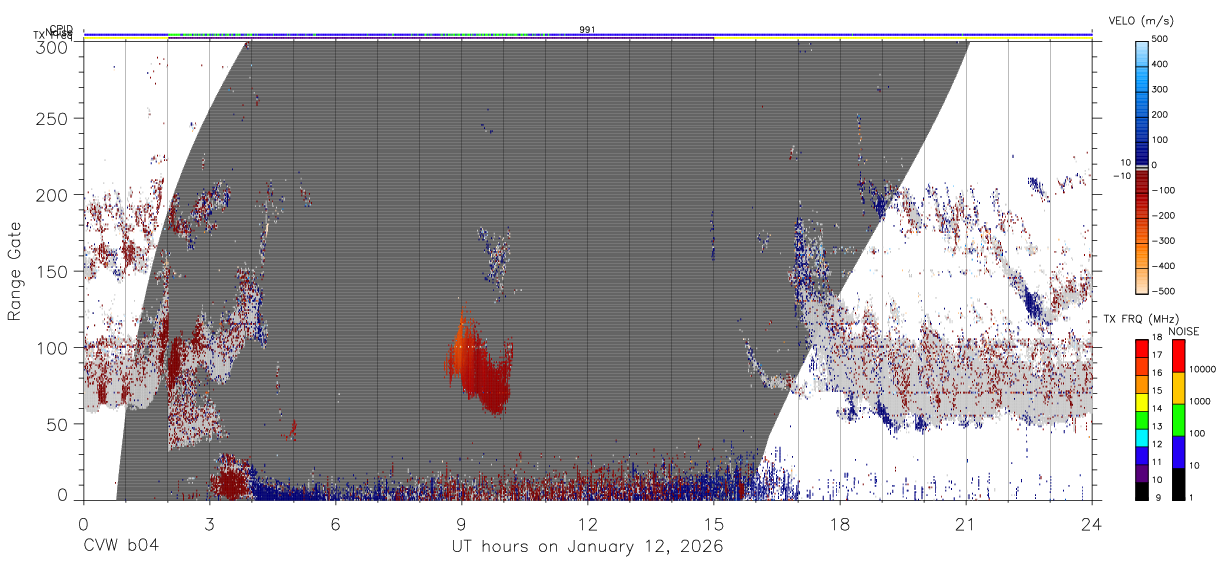
Task: Click the 'Range Gate' y-axis label
Action: 15,272
